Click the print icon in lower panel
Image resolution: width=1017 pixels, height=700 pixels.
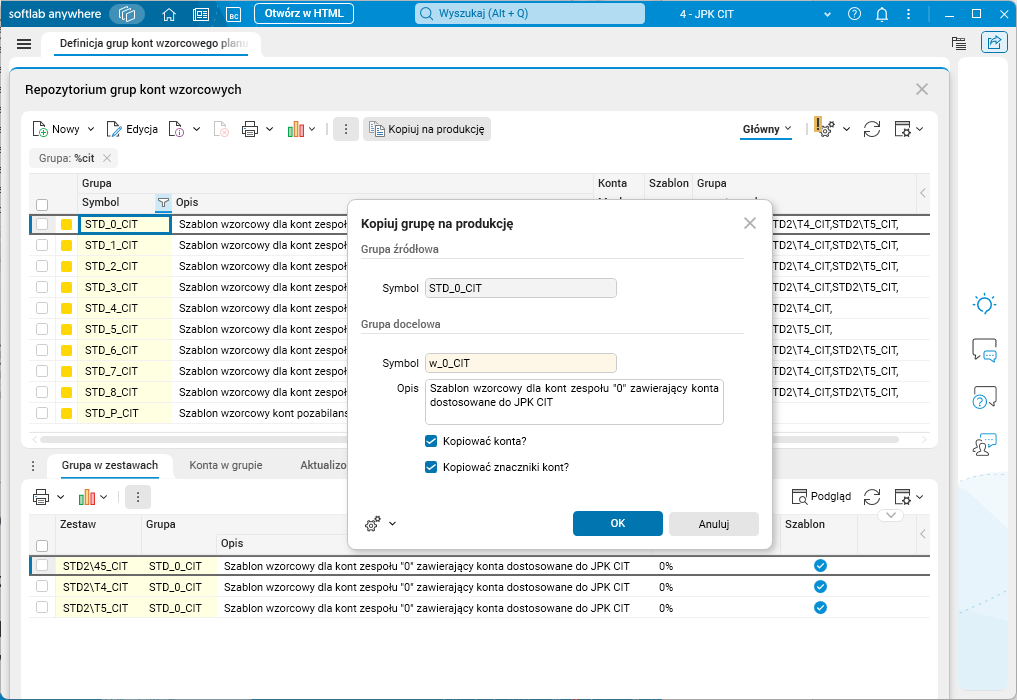(x=41, y=497)
